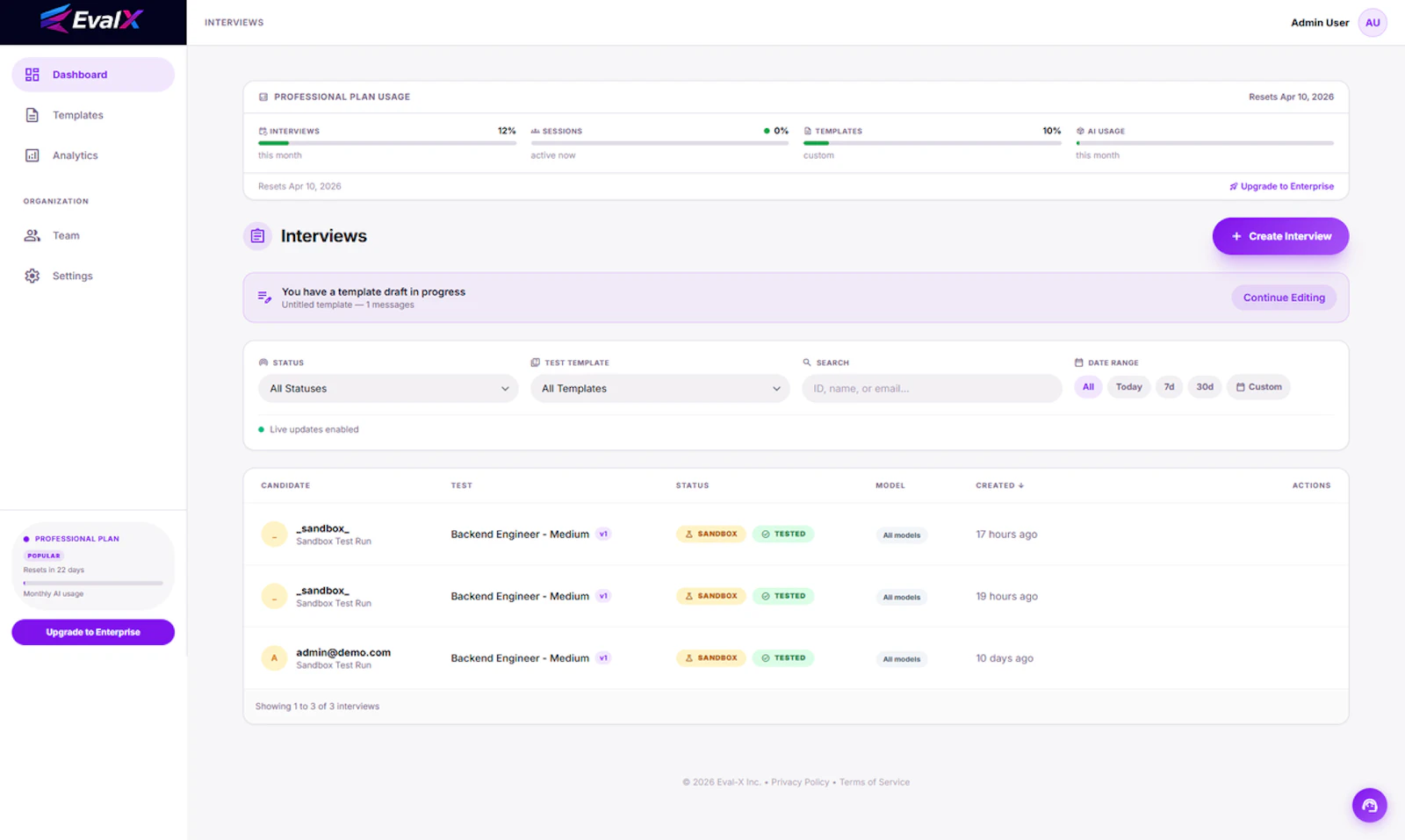The width and height of the screenshot is (1405, 840).
Task: Select the Today date range filter
Action: [1128, 387]
